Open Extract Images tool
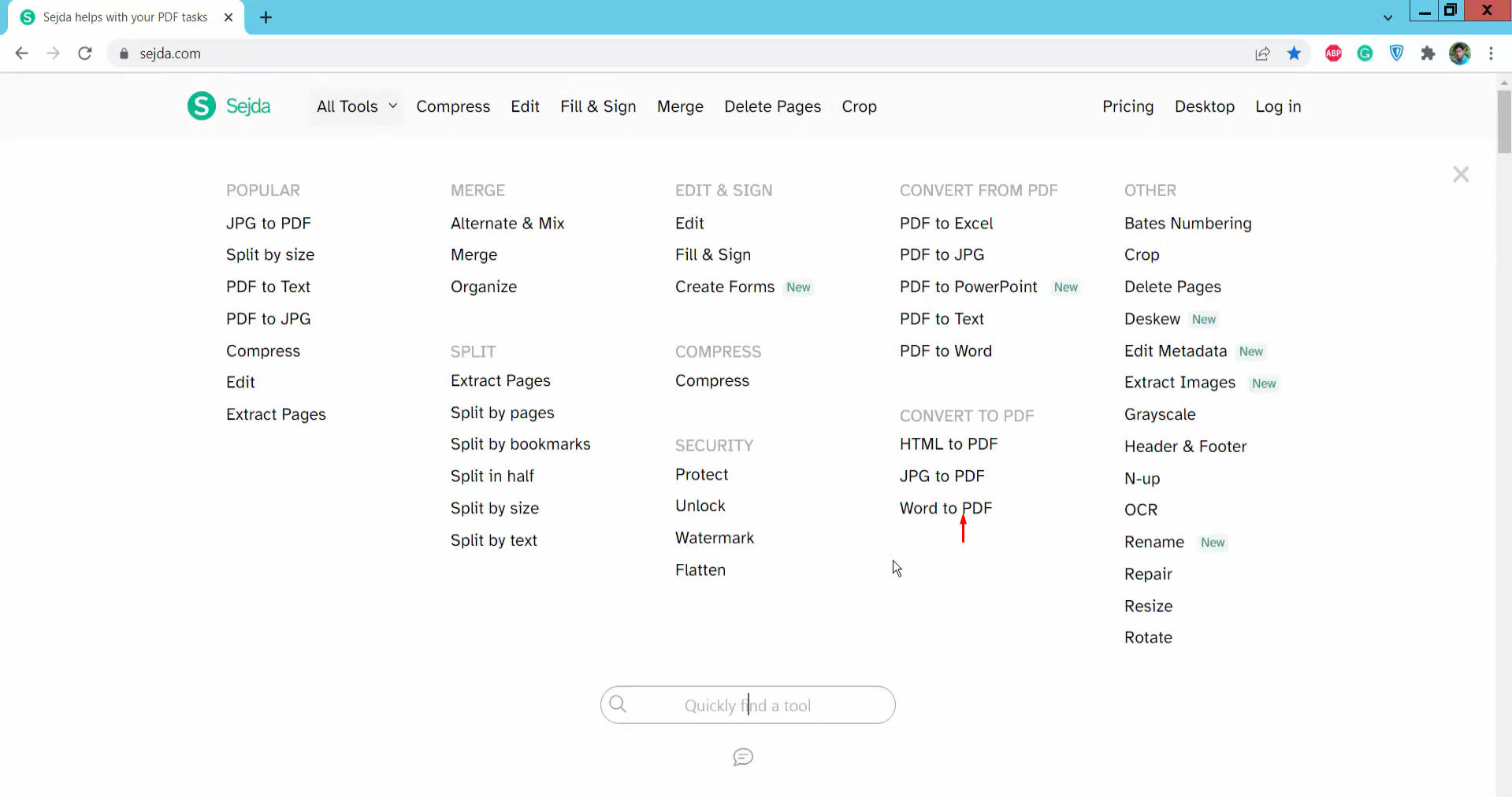1512x797 pixels. pos(1180,383)
